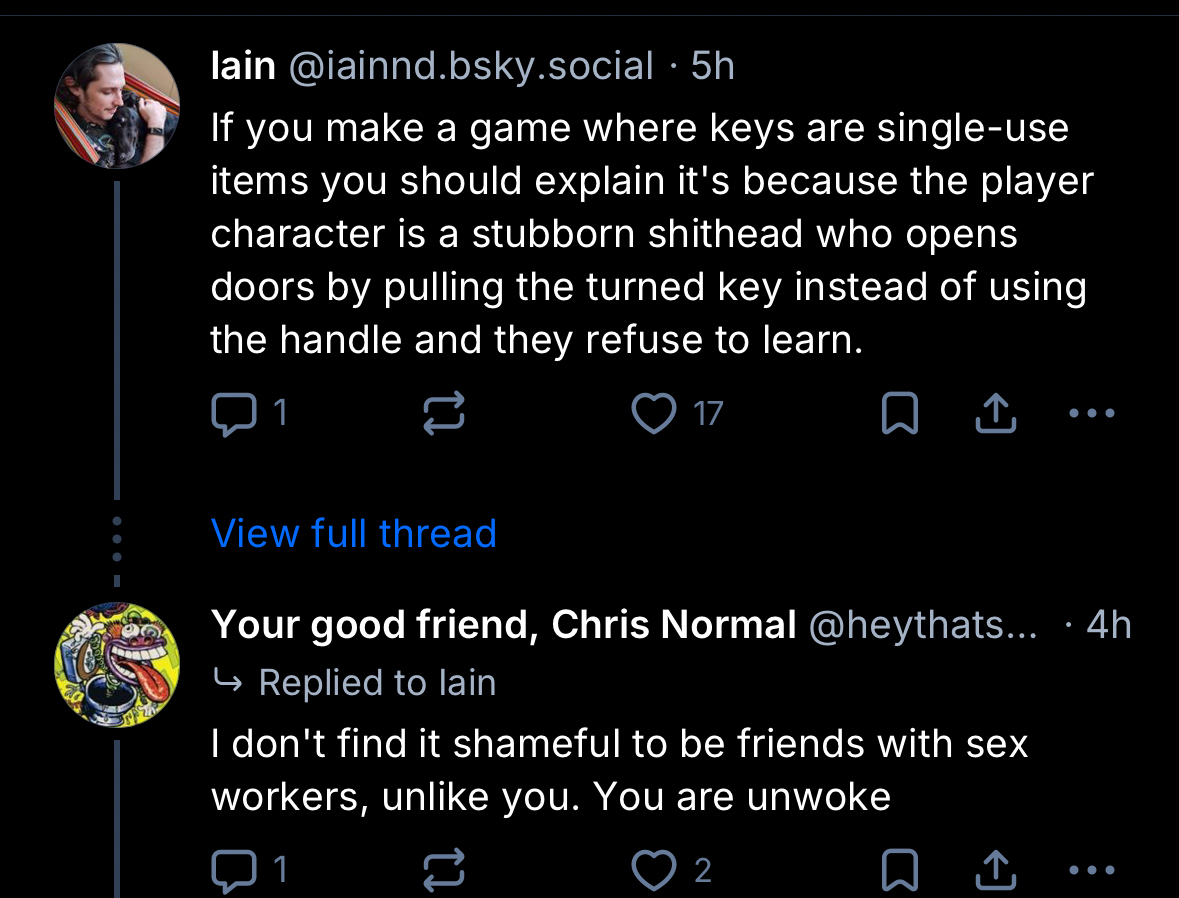Image resolution: width=1179 pixels, height=898 pixels.
Task: Open Chris Normal's post text about unwoke
Action: [x=619, y=770]
